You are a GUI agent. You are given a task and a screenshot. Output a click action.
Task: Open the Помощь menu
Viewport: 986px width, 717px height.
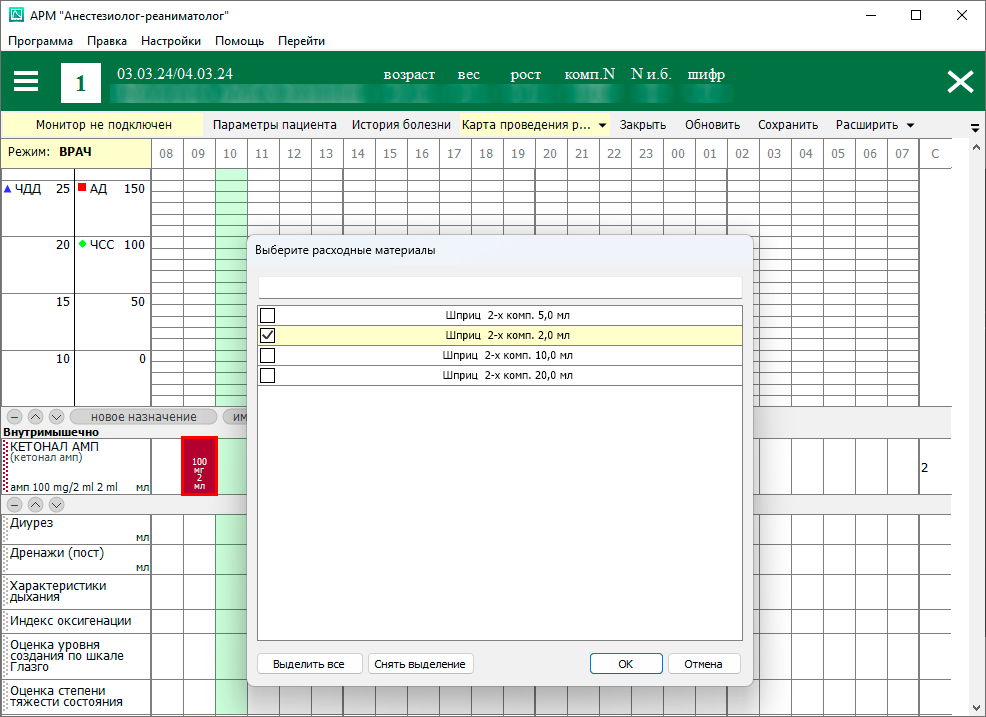click(x=240, y=41)
